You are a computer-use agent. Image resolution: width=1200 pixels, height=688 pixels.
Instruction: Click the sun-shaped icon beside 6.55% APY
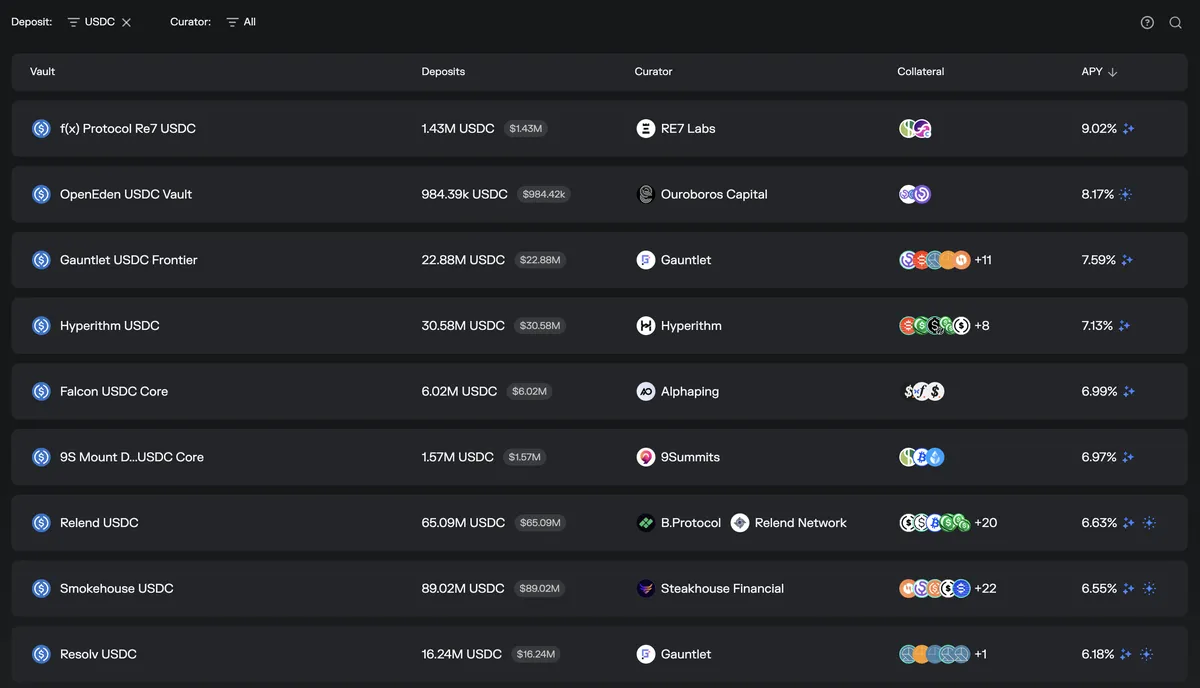(1148, 589)
